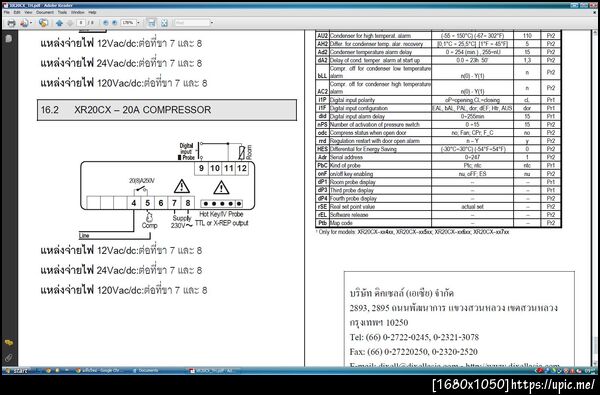This screenshot has width=600, height=395.
Task: Click the red system tray icon
Action: pyautogui.click(x=540, y=371)
